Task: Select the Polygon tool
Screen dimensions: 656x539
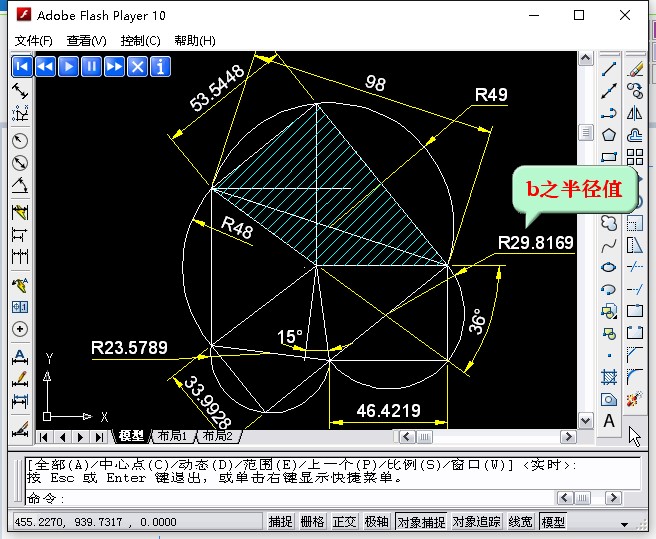Action: click(x=609, y=135)
